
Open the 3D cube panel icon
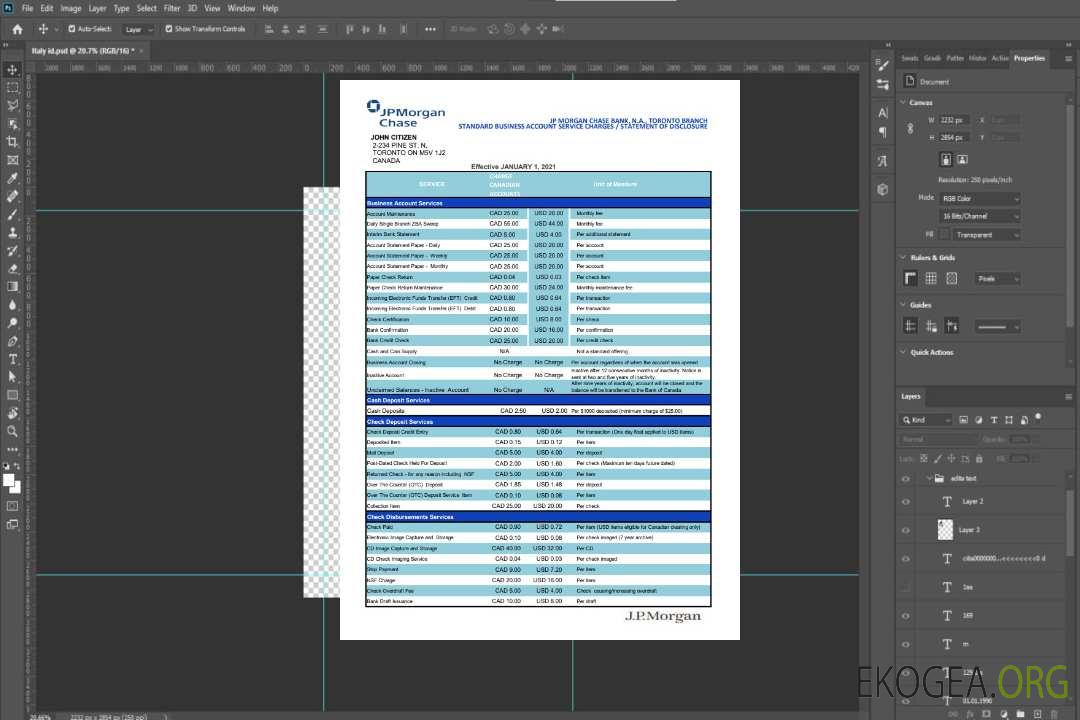pos(883,189)
